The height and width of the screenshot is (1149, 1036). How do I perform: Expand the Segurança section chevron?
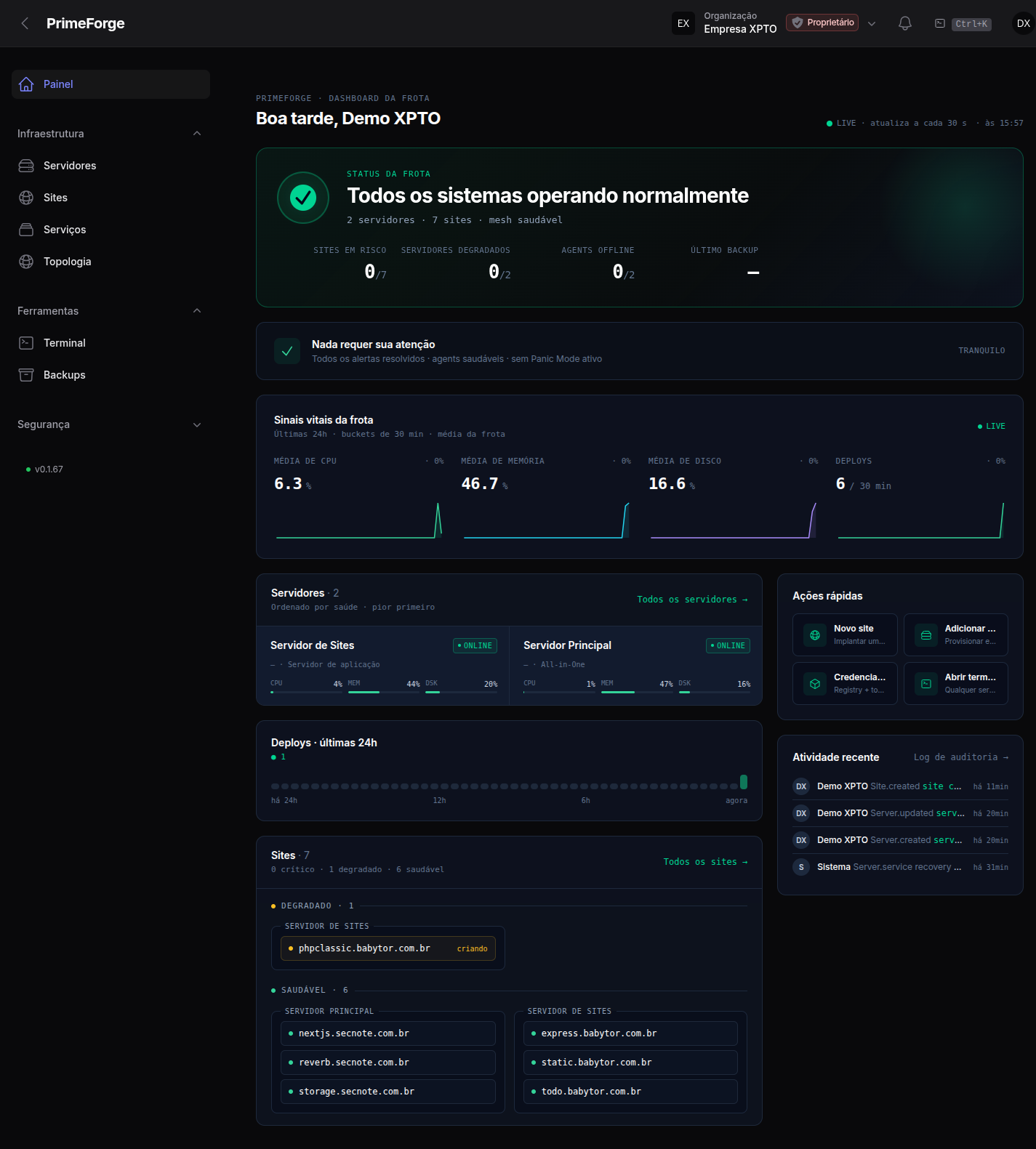pyautogui.click(x=197, y=424)
